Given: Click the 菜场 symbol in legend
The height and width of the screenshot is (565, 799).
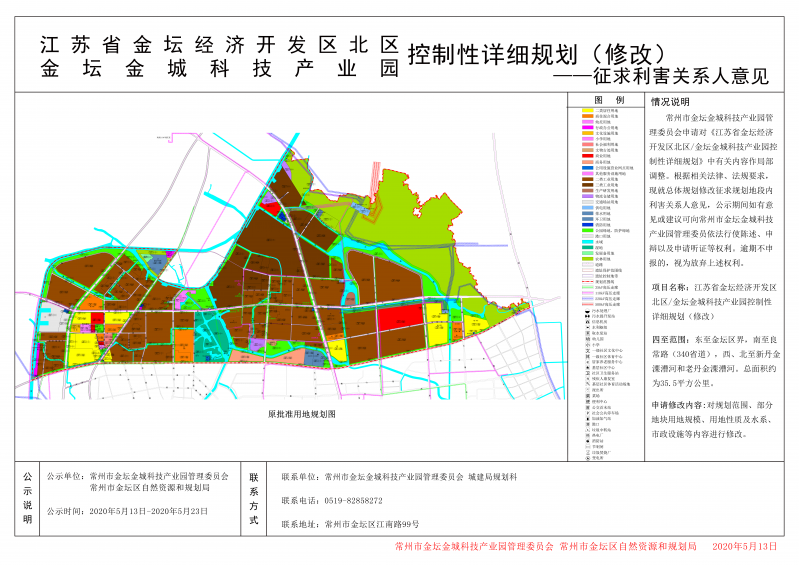Looking at the screenshot, I should pos(588,396).
